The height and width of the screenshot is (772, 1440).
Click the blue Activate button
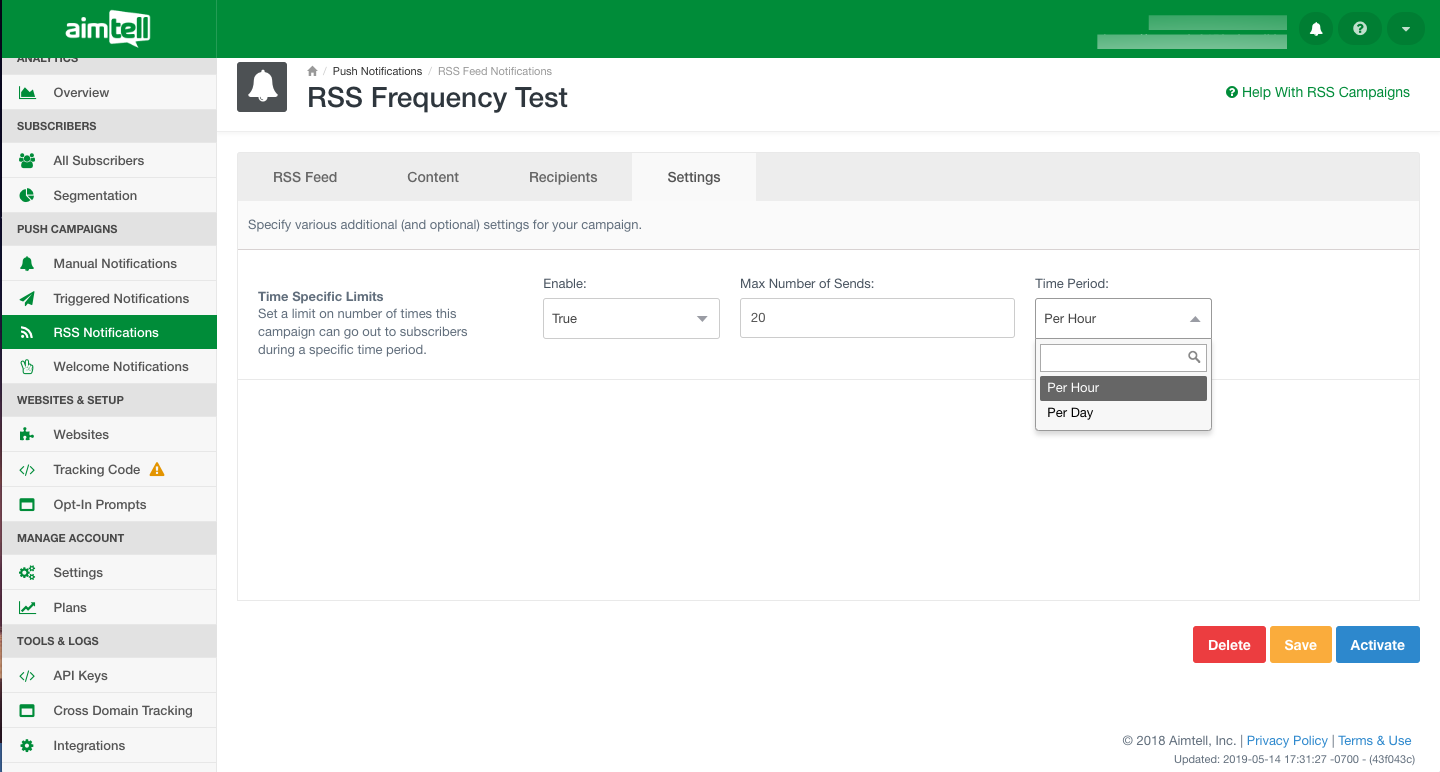pos(1378,645)
